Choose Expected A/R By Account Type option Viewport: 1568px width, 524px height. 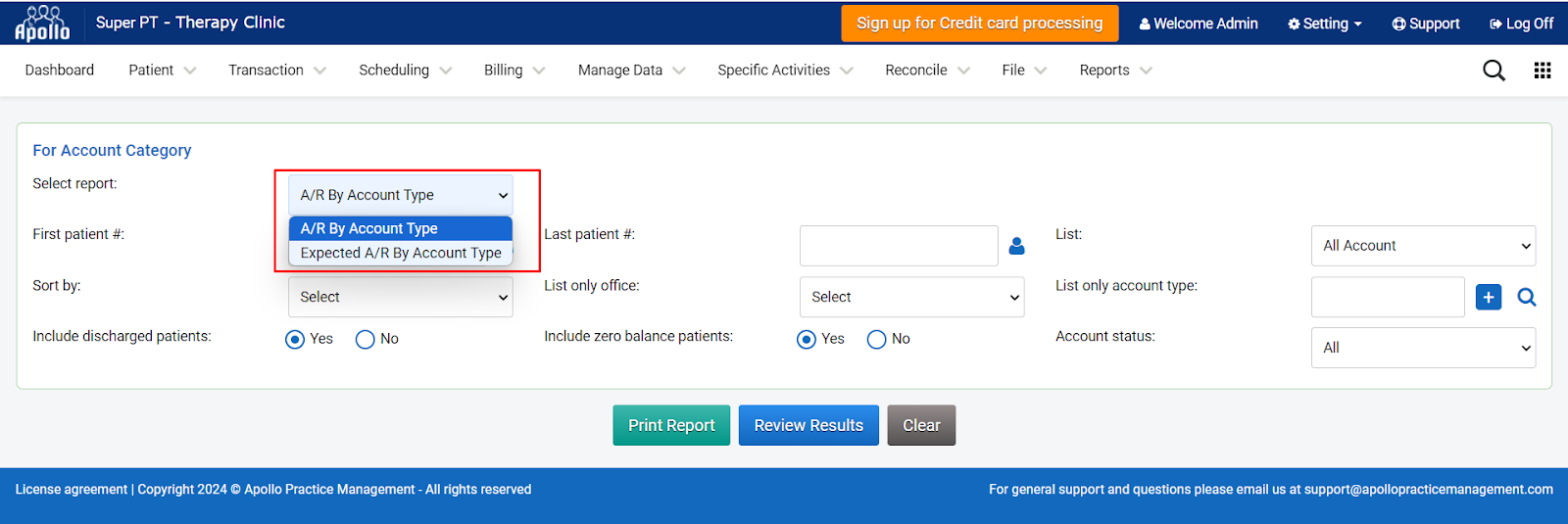click(401, 253)
